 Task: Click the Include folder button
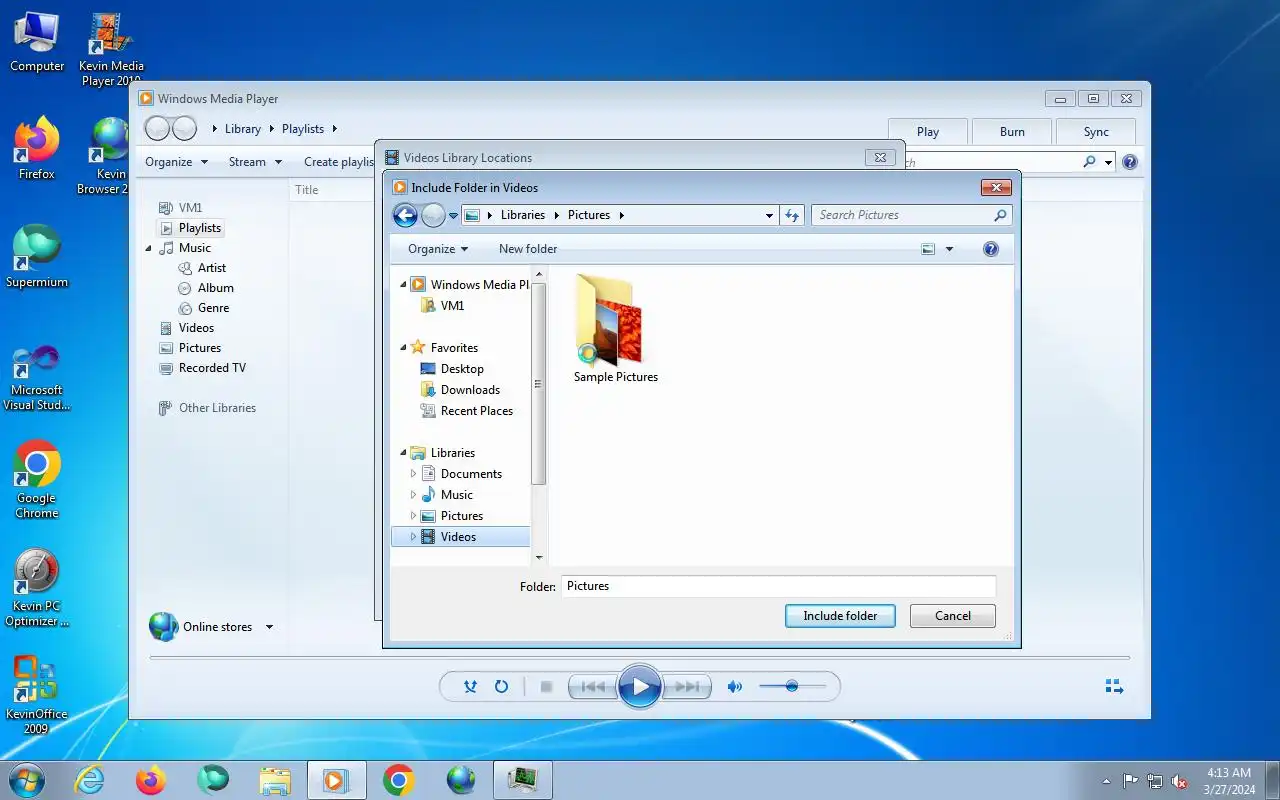click(840, 616)
